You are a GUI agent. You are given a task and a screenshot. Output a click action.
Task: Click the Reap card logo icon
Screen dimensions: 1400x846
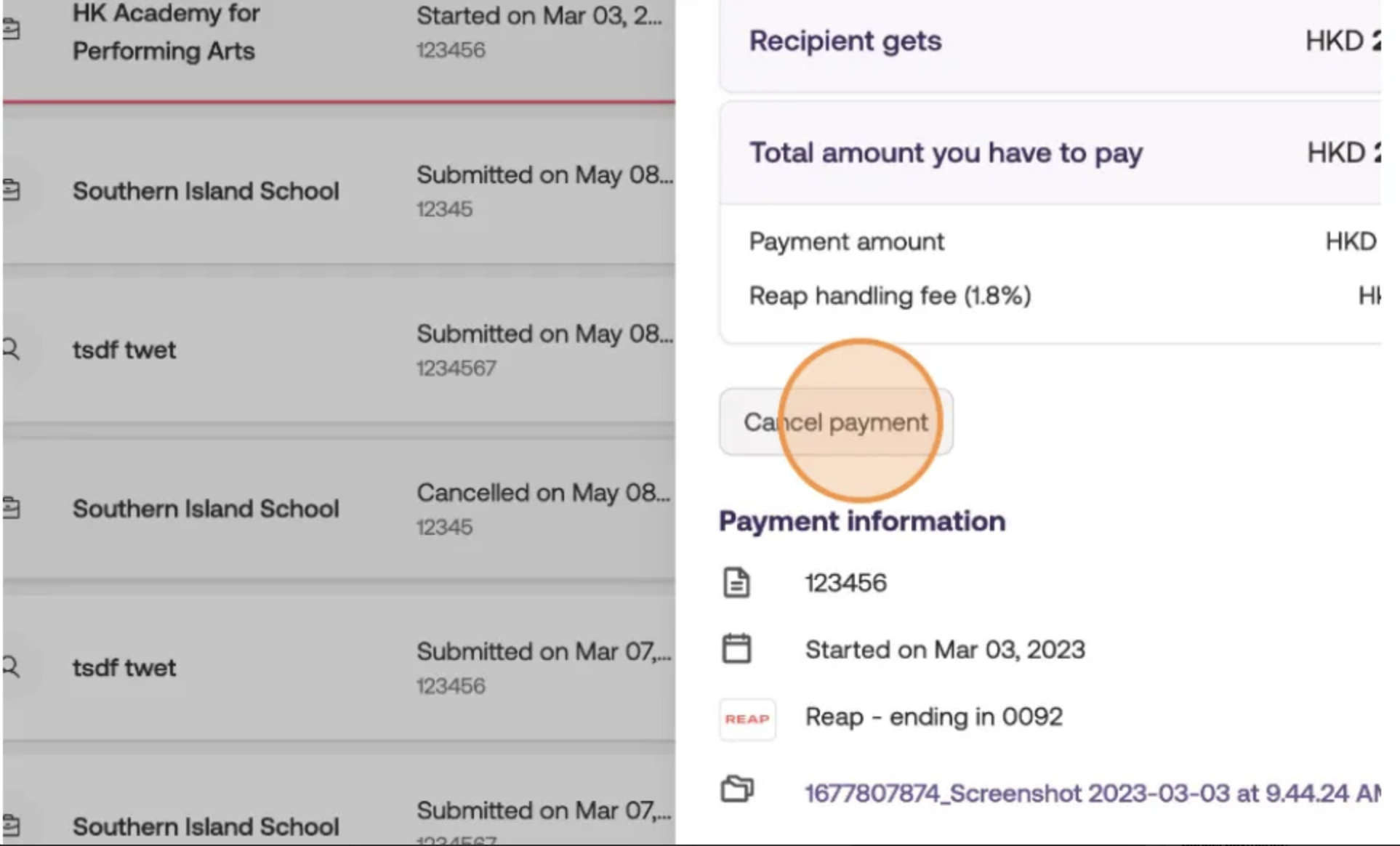[x=747, y=719]
